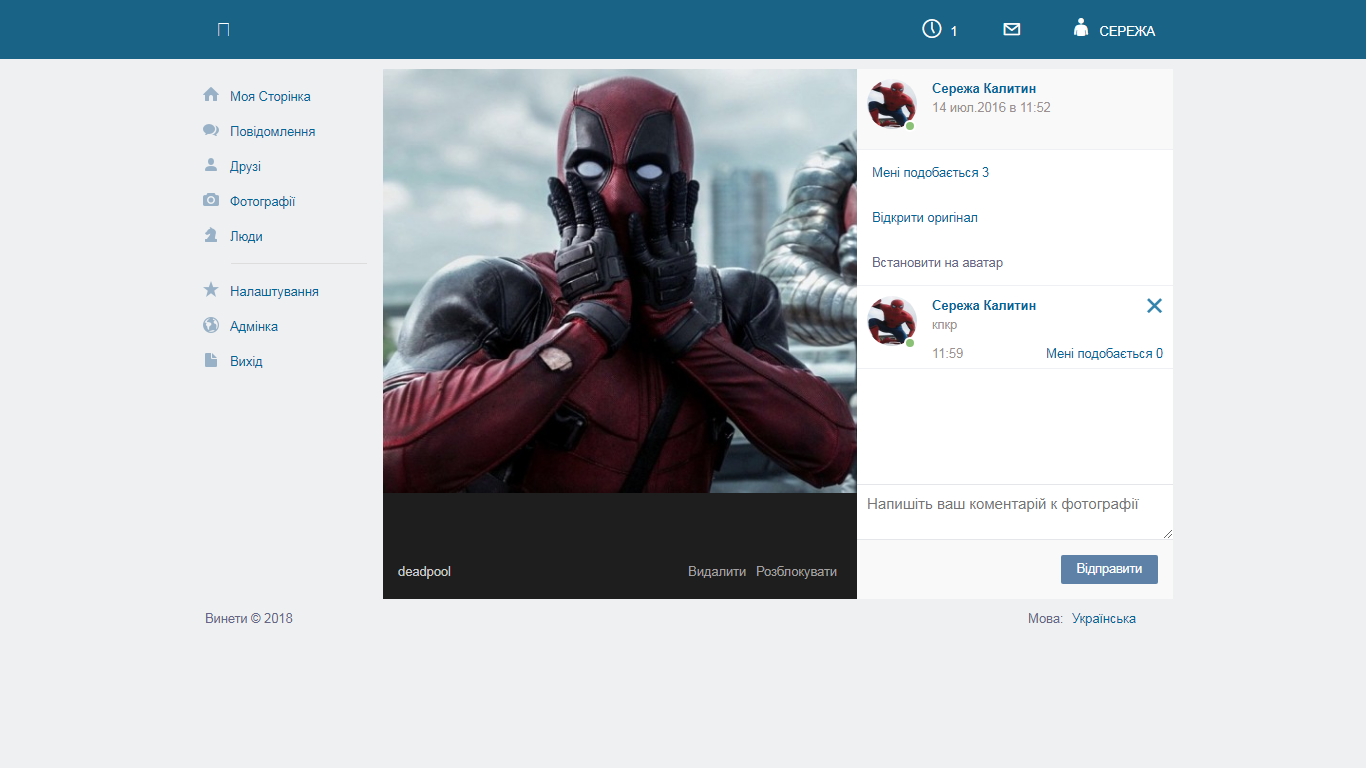
Task: Click the photo caption deadpool
Action: coord(424,572)
